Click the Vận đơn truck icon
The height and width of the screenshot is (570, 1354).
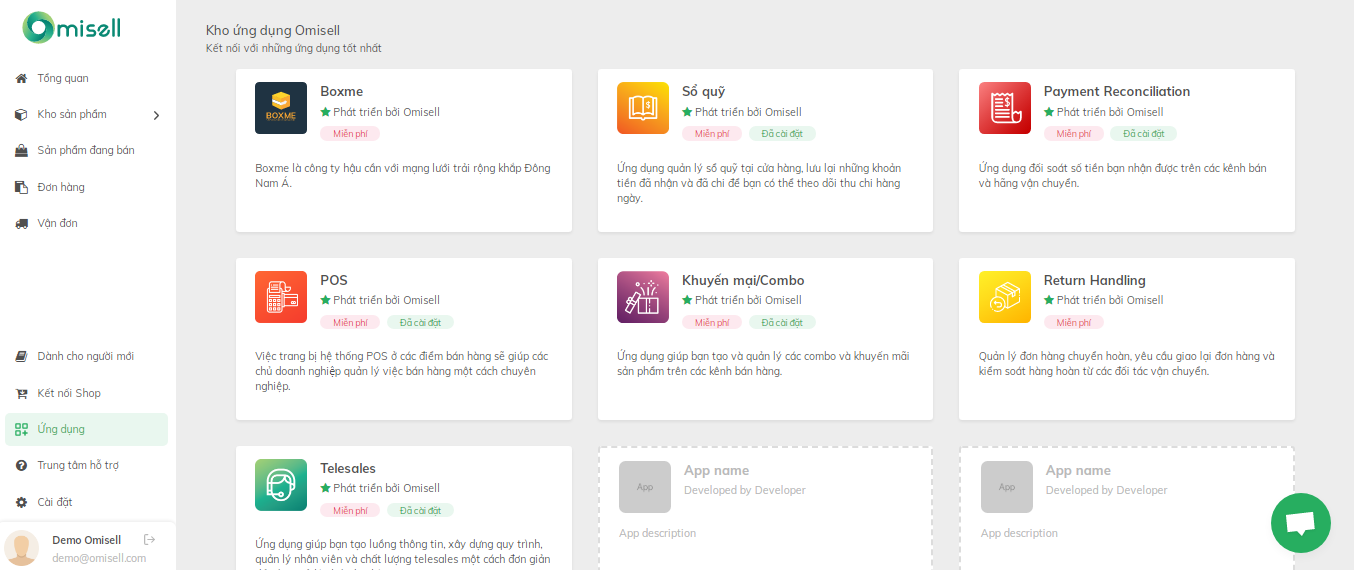21,223
